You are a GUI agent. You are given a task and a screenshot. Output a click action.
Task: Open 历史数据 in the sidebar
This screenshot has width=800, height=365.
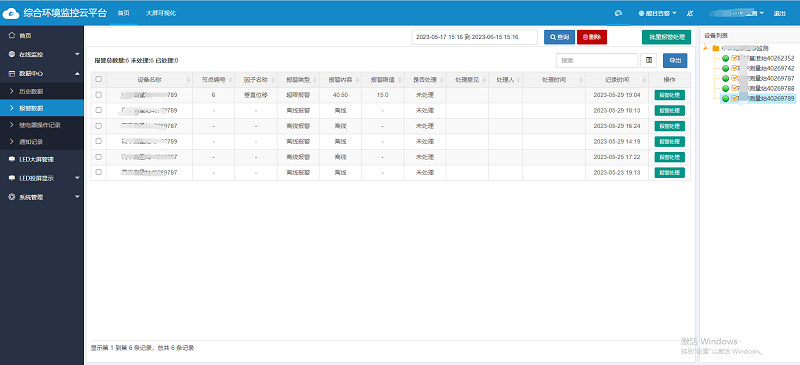coord(42,91)
